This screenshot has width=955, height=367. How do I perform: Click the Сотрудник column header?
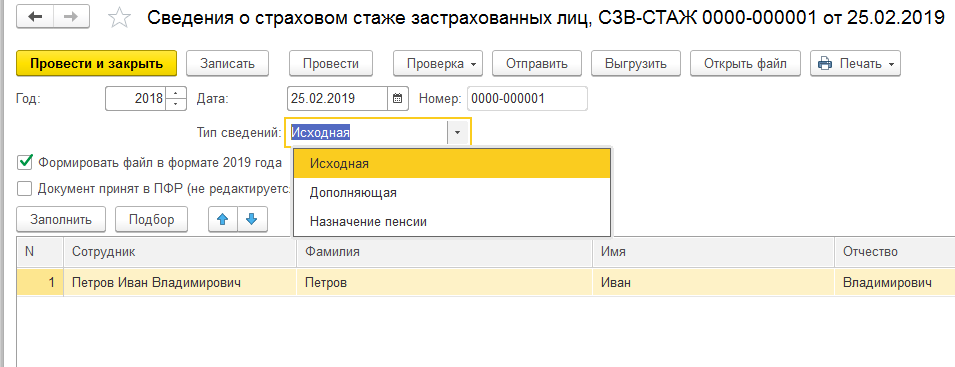[180, 252]
